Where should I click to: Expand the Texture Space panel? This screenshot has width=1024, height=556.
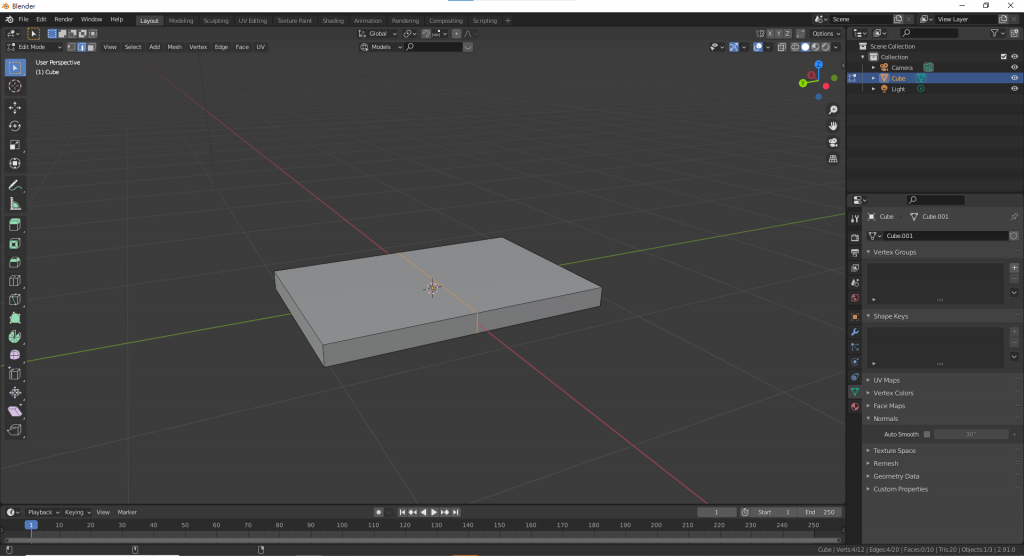click(x=894, y=450)
